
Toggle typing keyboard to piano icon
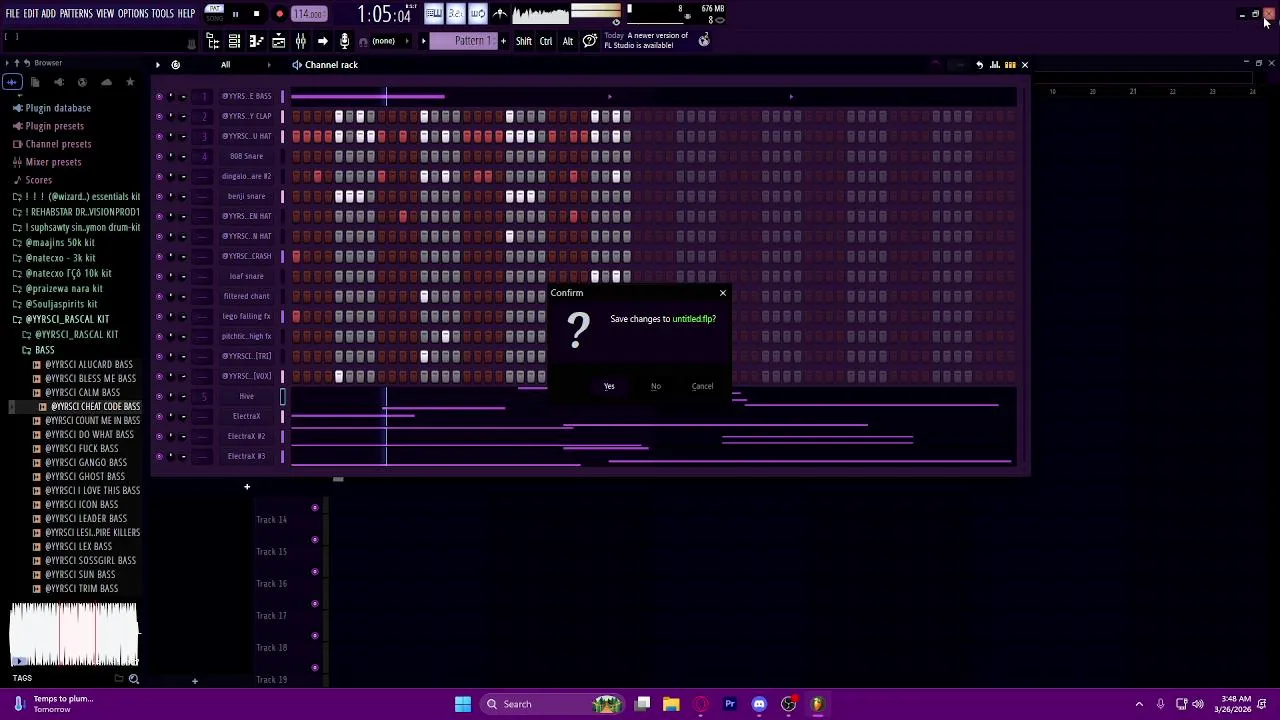(x=433, y=13)
